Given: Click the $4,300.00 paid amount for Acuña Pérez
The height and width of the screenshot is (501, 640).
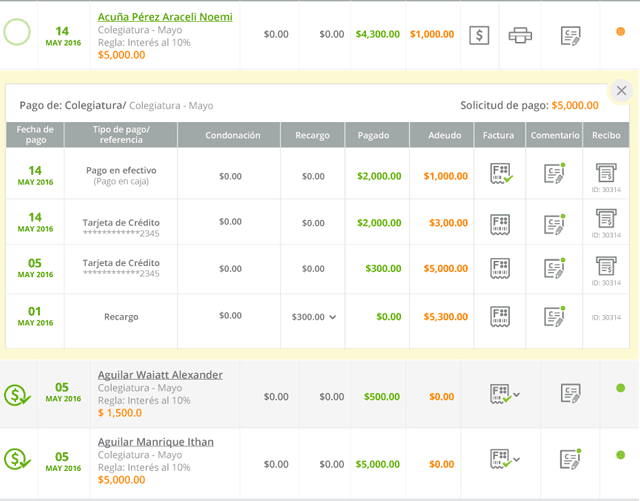Looking at the screenshot, I should coord(378,34).
